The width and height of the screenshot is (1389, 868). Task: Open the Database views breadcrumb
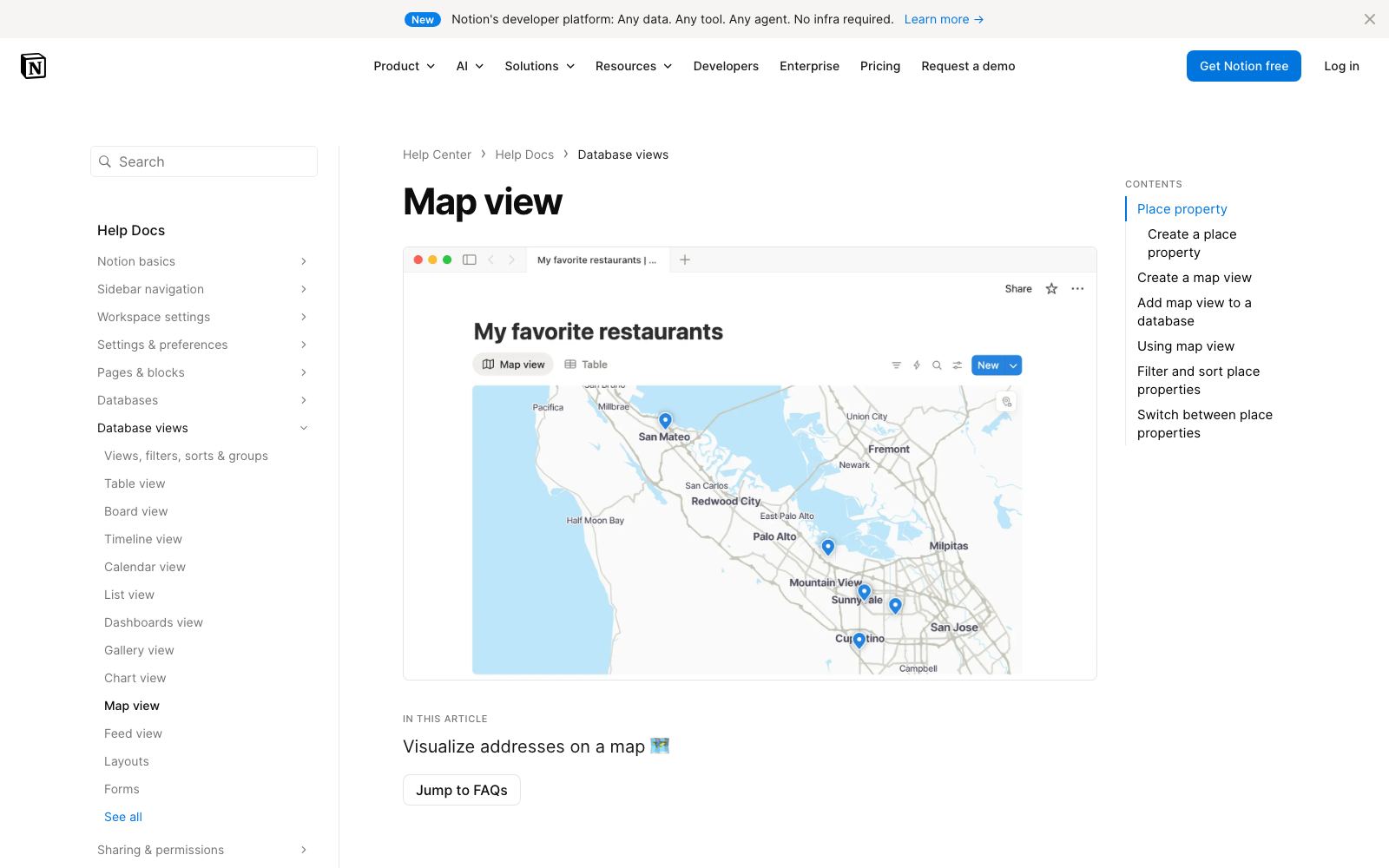coord(622,155)
